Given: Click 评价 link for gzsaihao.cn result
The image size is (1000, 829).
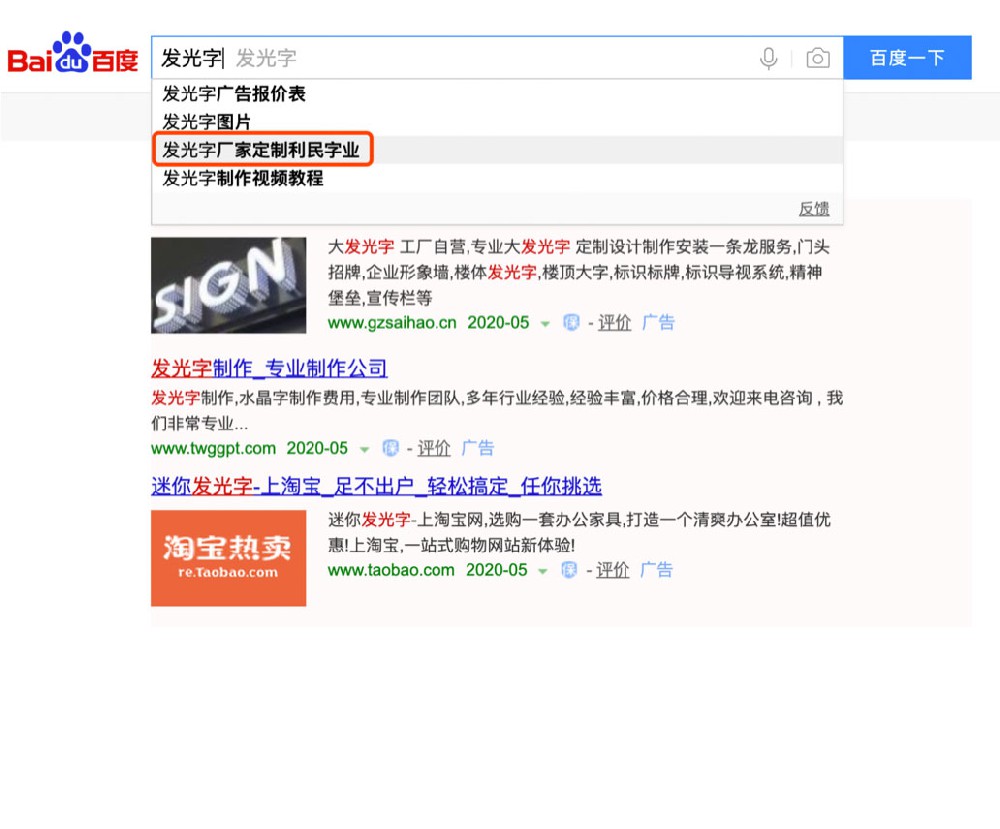Looking at the screenshot, I should pos(614,323).
